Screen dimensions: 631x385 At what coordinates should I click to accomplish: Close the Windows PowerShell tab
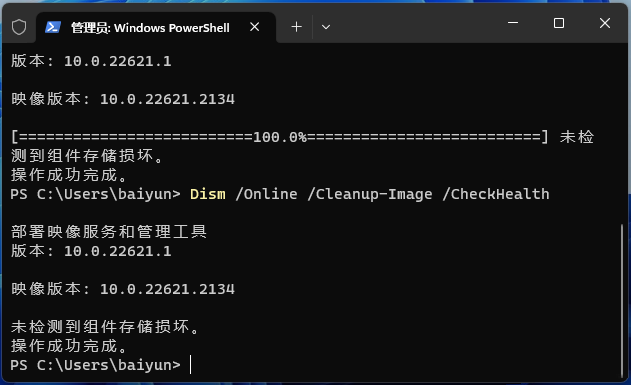point(254,27)
